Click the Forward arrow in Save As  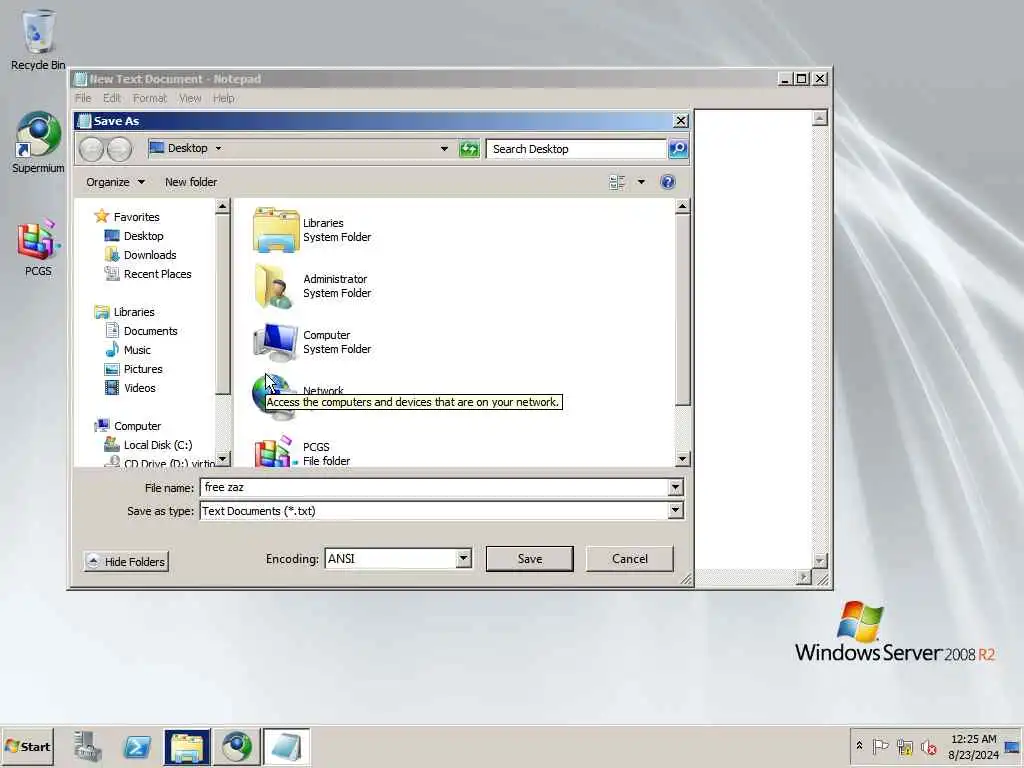[119, 150]
